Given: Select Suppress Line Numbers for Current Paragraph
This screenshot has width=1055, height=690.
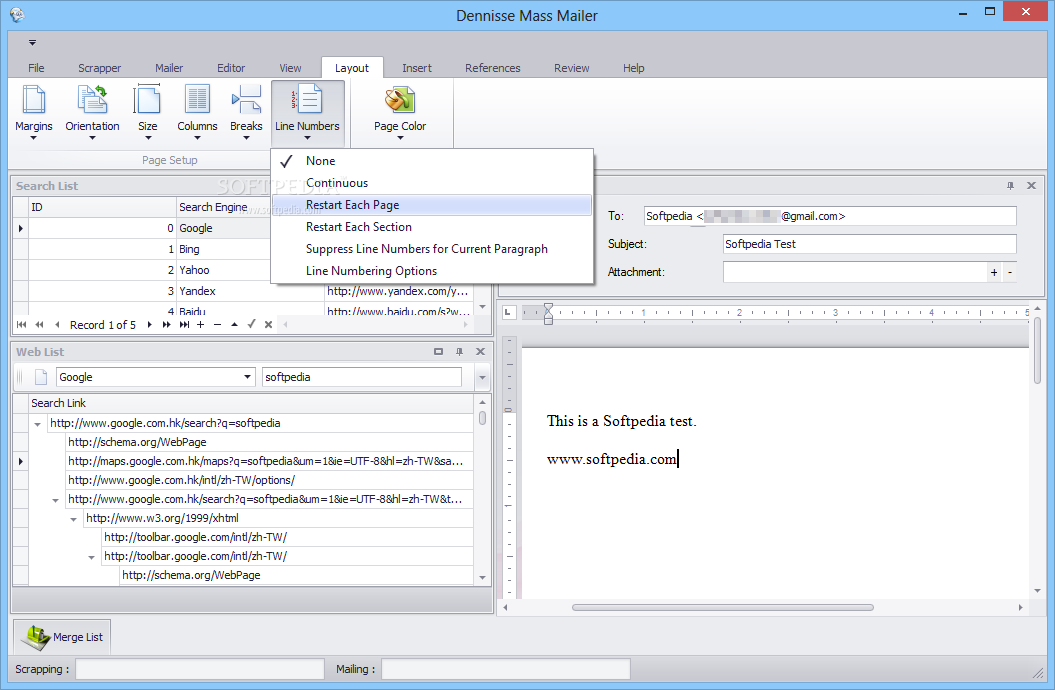Looking at the screenshot, I should 432,249.
